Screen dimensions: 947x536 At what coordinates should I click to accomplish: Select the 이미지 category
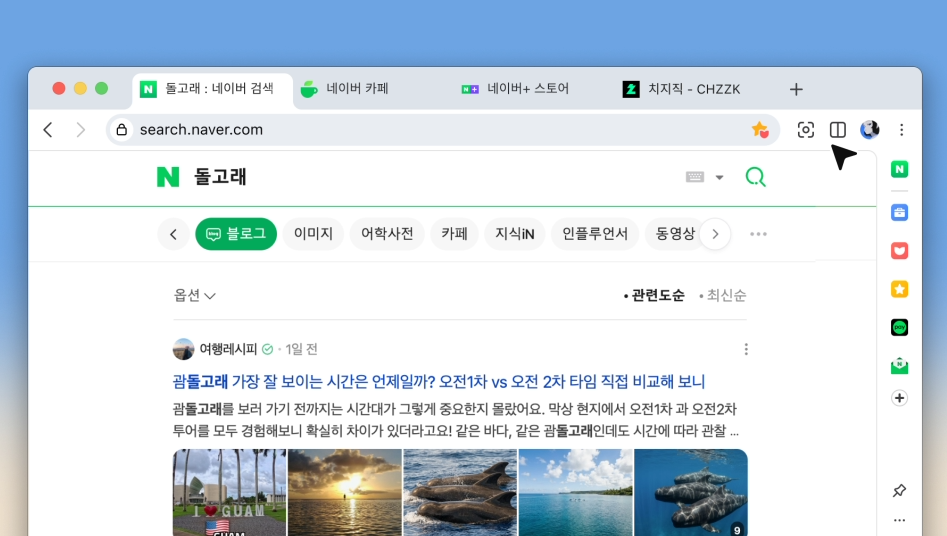click(313, 234)
